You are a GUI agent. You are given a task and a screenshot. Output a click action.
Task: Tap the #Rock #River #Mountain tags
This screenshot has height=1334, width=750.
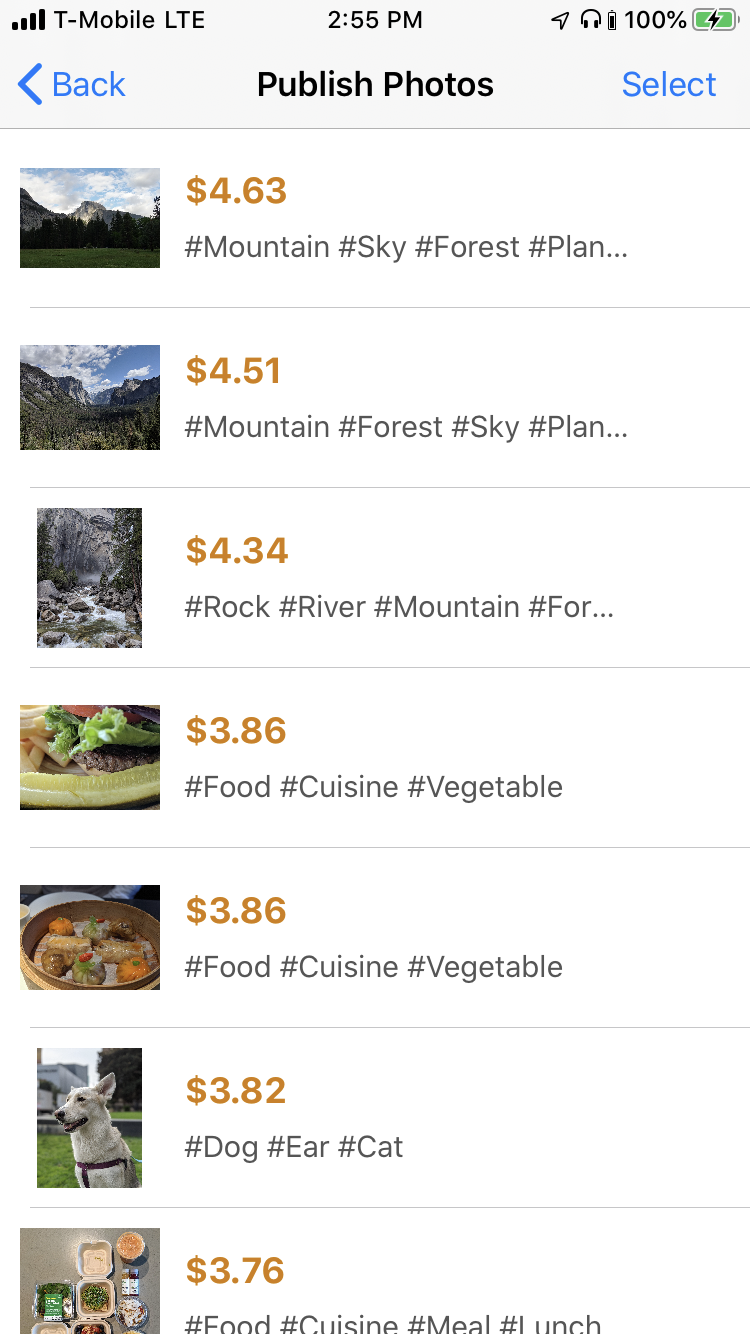pos(399,607)
